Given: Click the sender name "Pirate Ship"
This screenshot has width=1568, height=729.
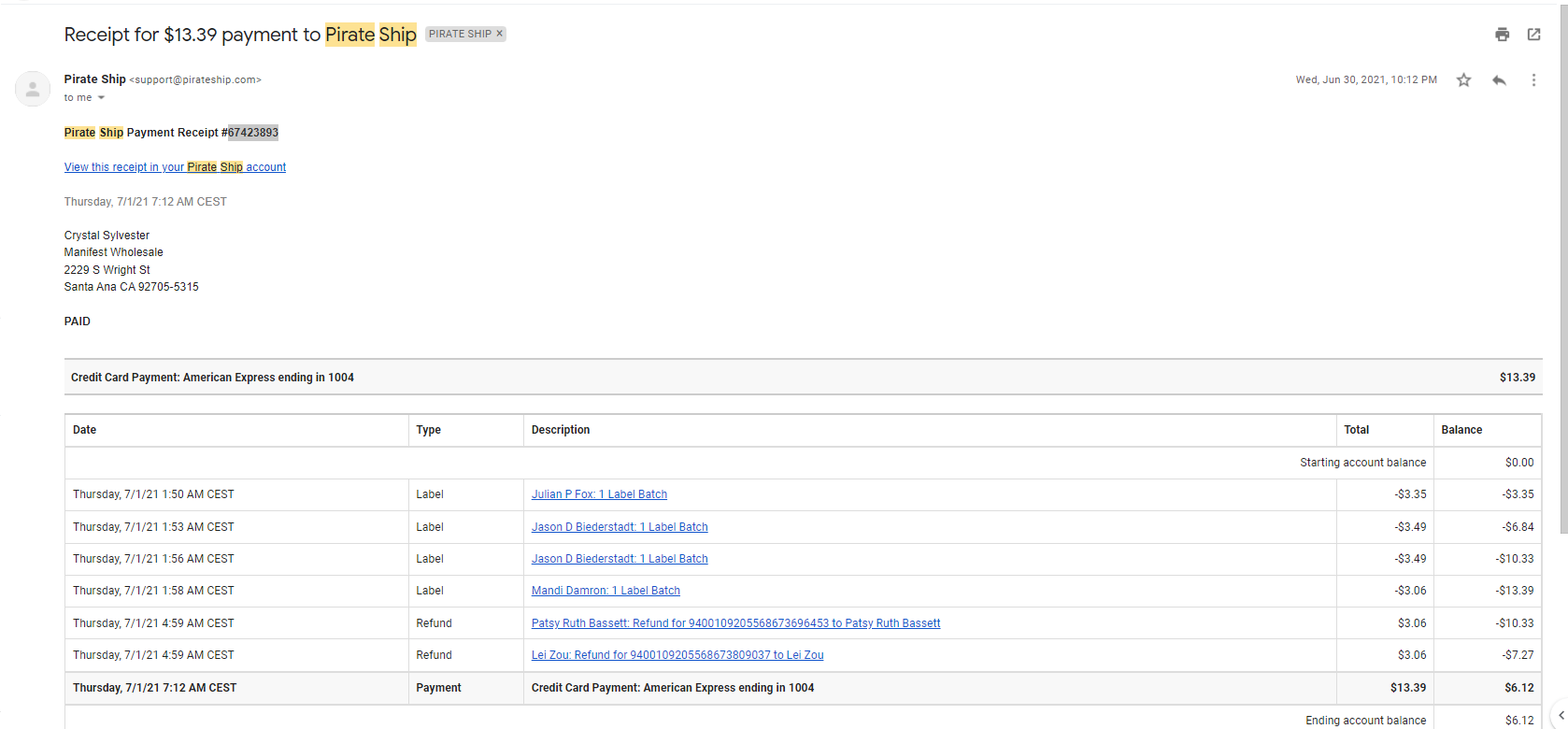Looking at the screenshot, I should click(94, 79).
